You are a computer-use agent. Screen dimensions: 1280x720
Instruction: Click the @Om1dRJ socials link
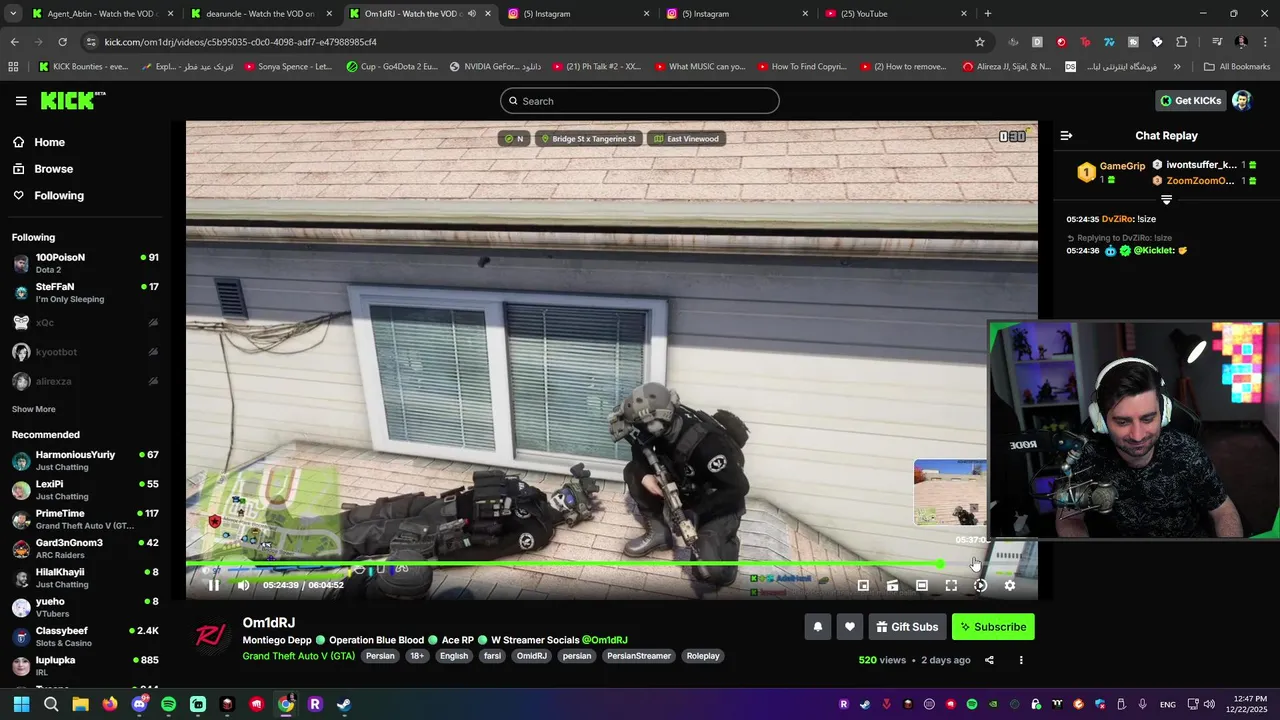tap(605, 640)
